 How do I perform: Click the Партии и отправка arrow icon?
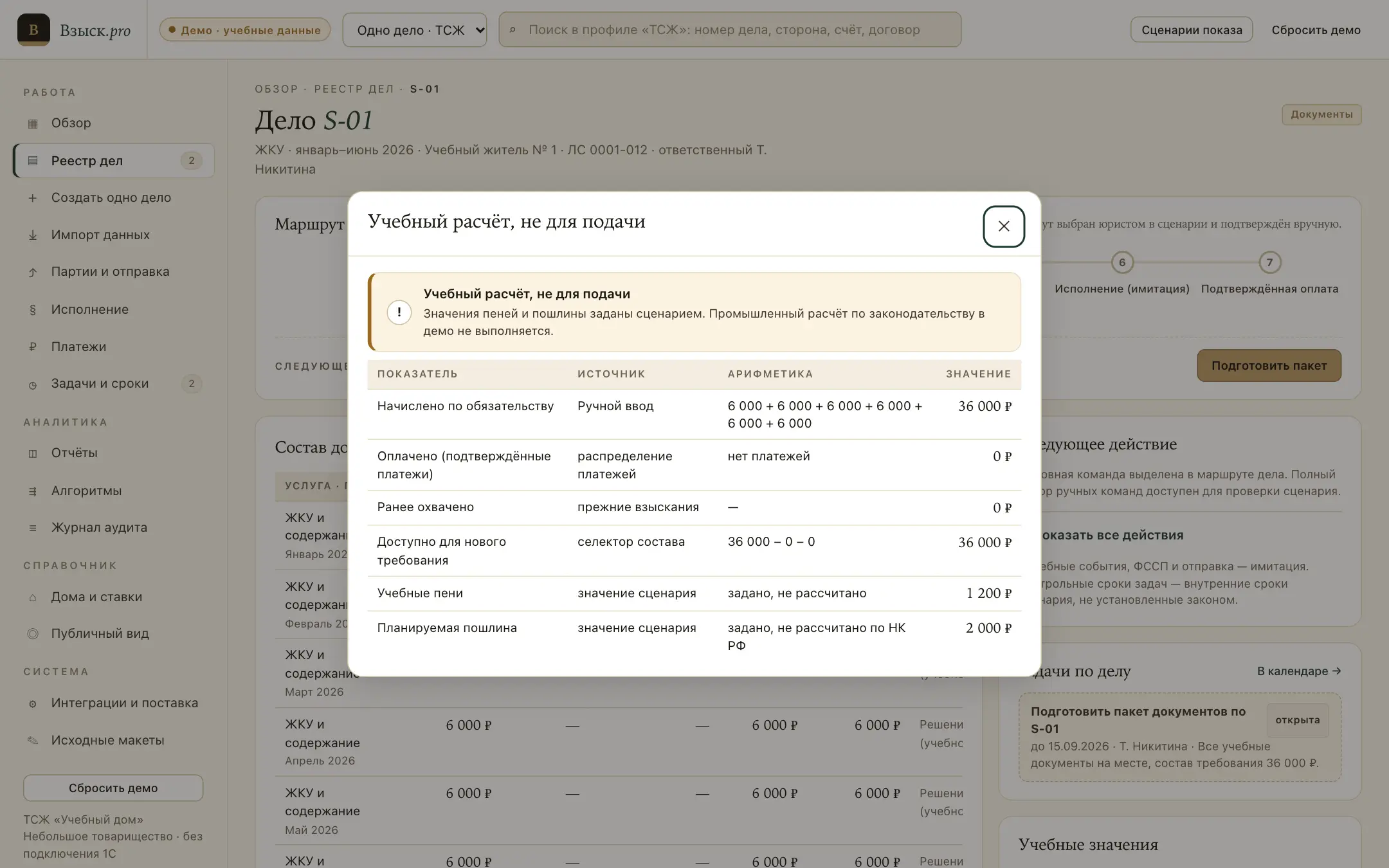coord(33,272)
